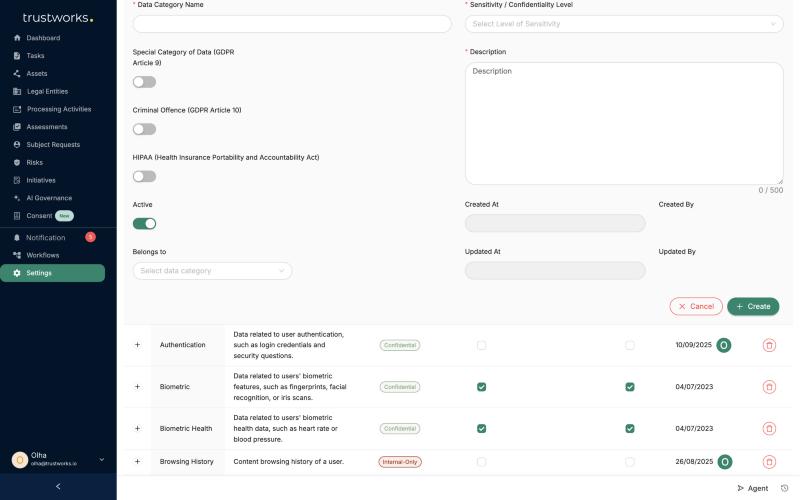This screenshot has width=800, height=500.
Task: Select Legal Entities in sidebar menu
Action: pyautogui.click(x=47, y=91)
